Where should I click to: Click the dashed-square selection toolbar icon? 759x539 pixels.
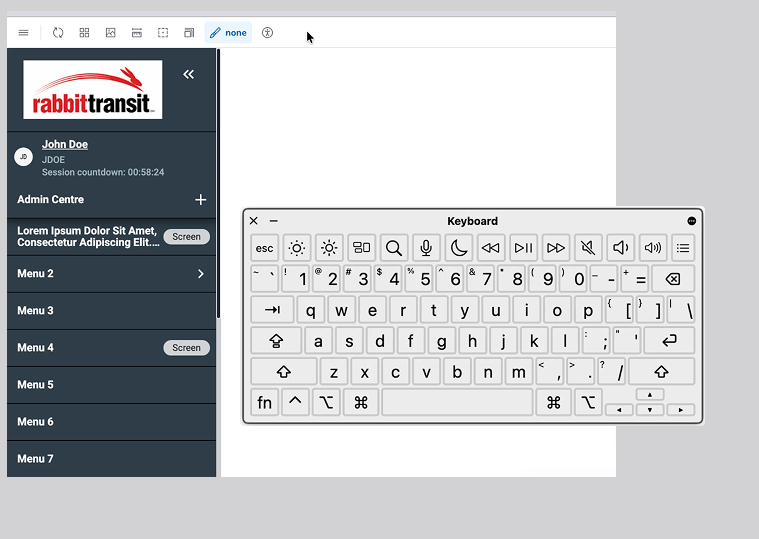tap(163, 33)
